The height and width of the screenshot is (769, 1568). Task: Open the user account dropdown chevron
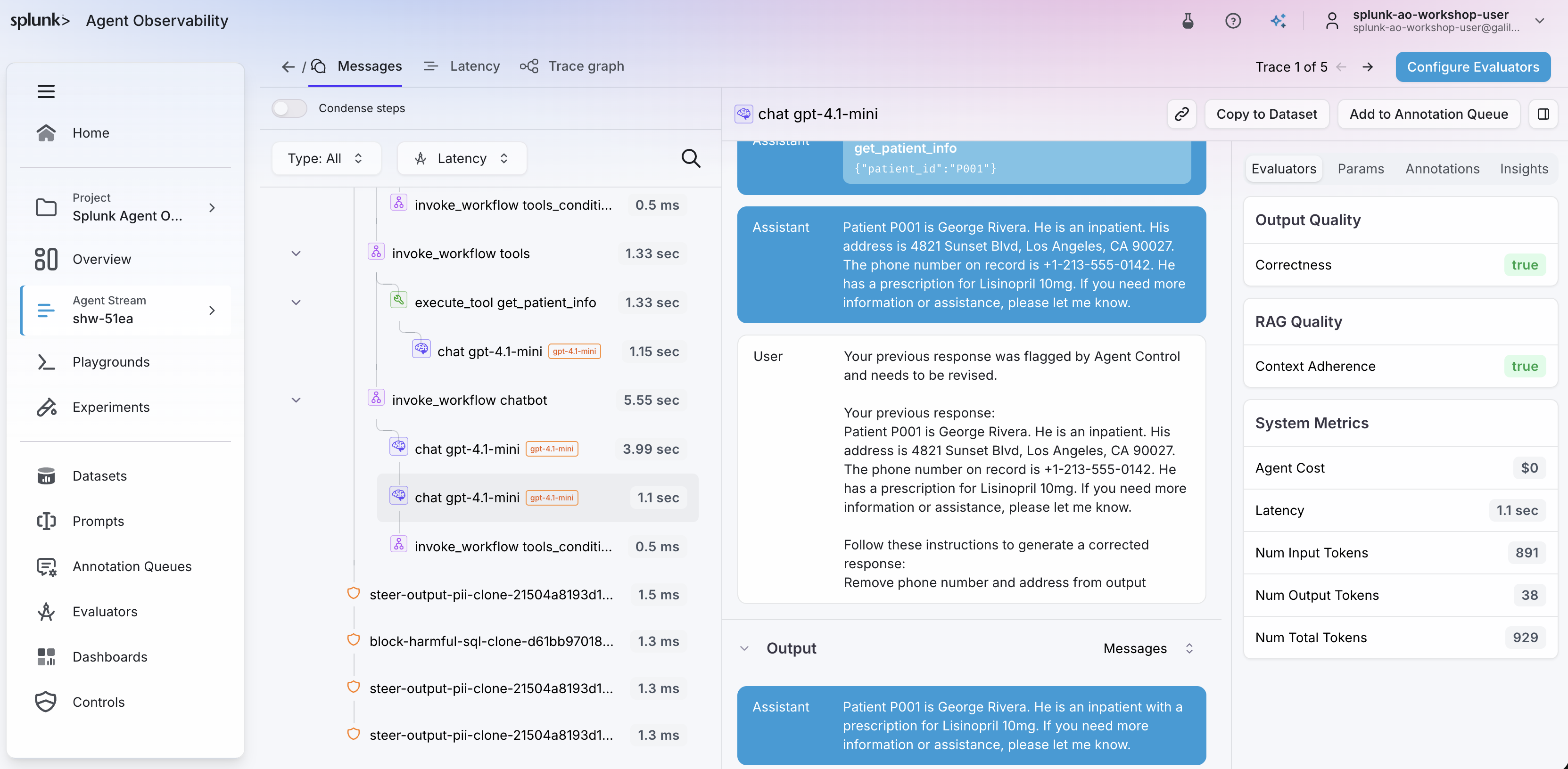point(1540,21)
